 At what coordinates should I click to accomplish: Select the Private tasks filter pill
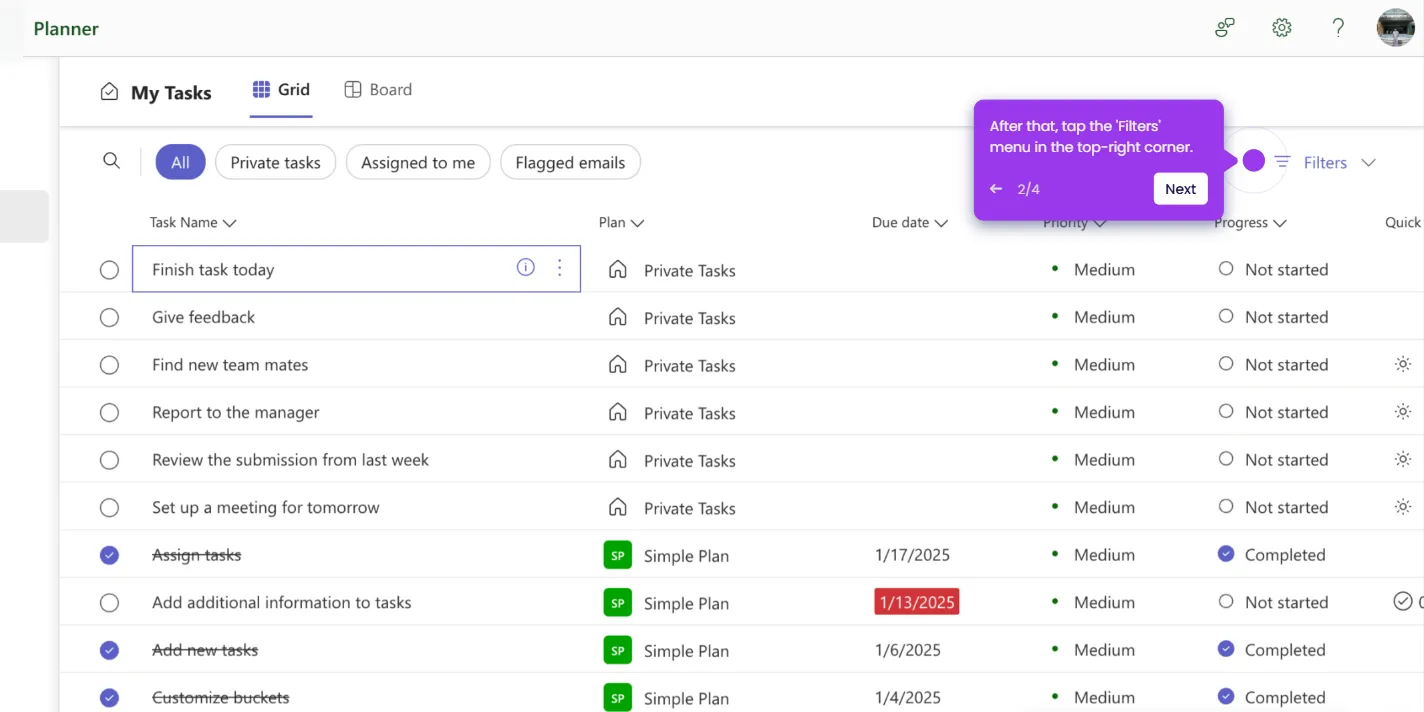coord(275,162)
